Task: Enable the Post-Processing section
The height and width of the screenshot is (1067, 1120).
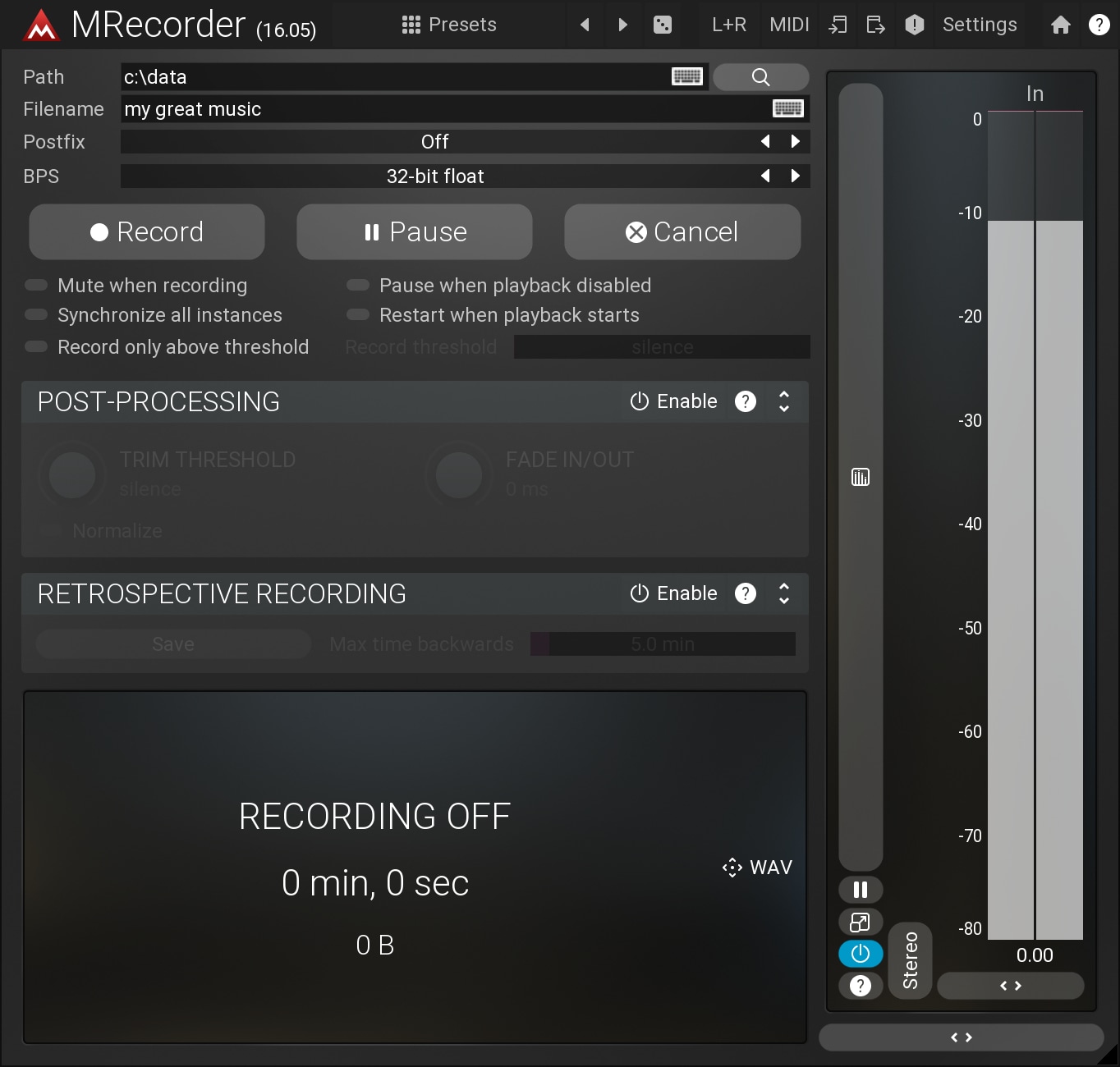Action: click(x=674, y=401)
